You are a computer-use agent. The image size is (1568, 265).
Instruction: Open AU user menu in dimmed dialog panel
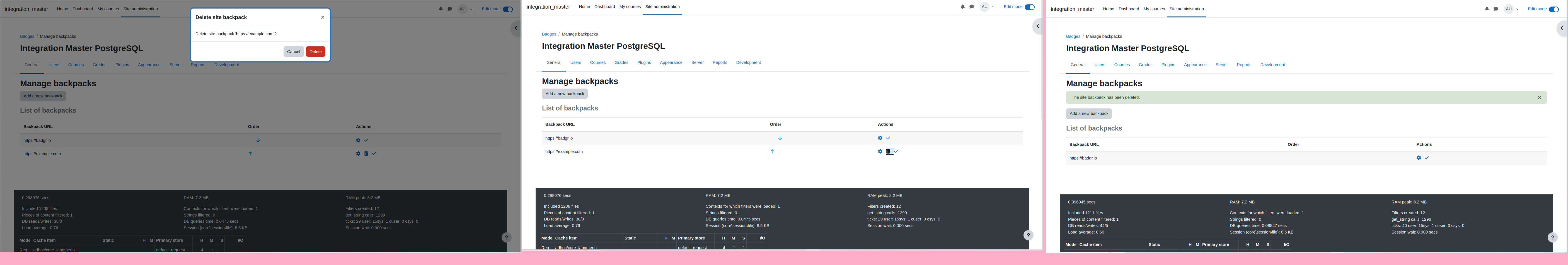pyautogui.click(x=466, y=9)
